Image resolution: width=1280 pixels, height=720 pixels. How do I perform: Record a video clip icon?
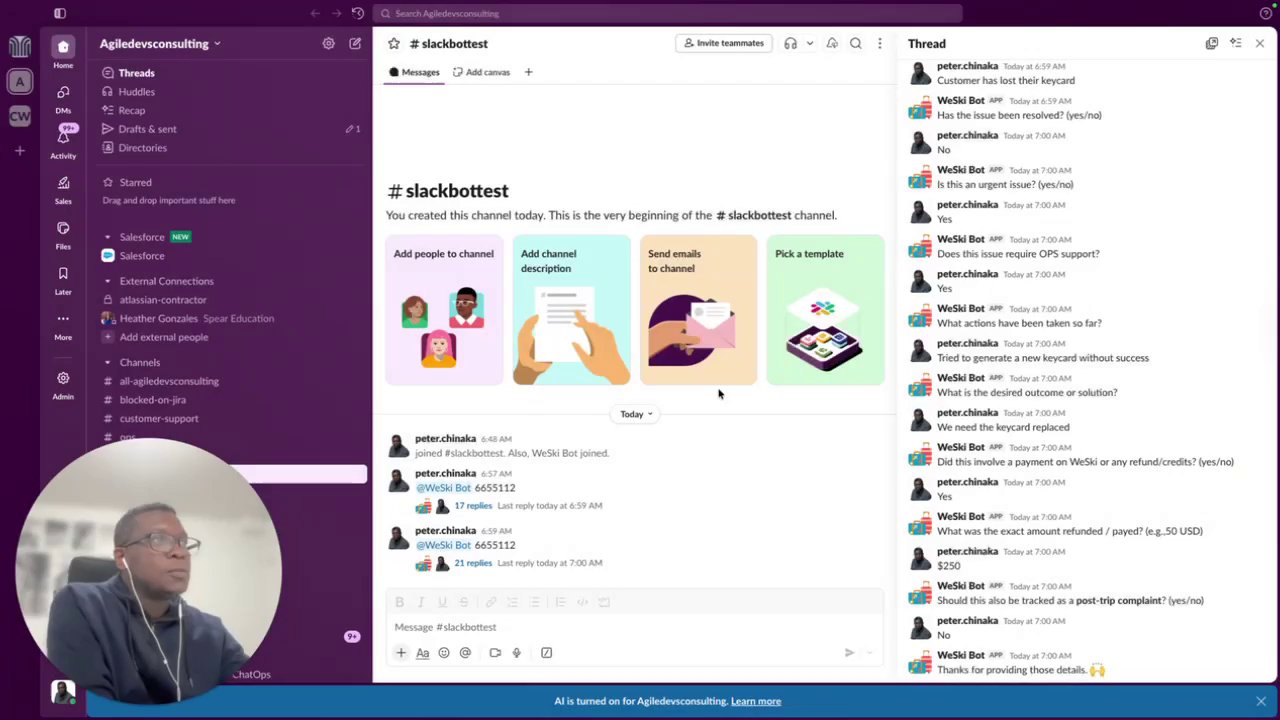pyautogui.click(x=495, y=653)
